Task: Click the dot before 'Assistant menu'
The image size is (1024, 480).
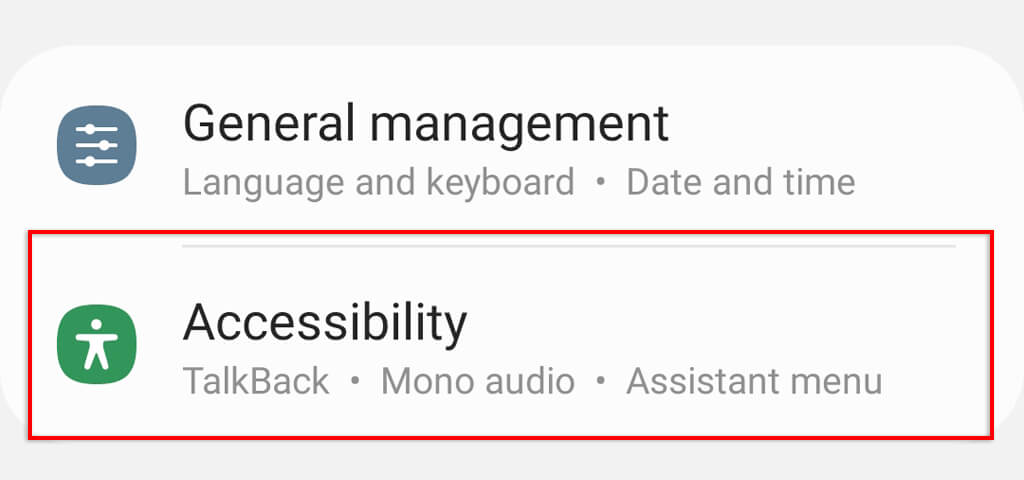Action: pos(601,382)
